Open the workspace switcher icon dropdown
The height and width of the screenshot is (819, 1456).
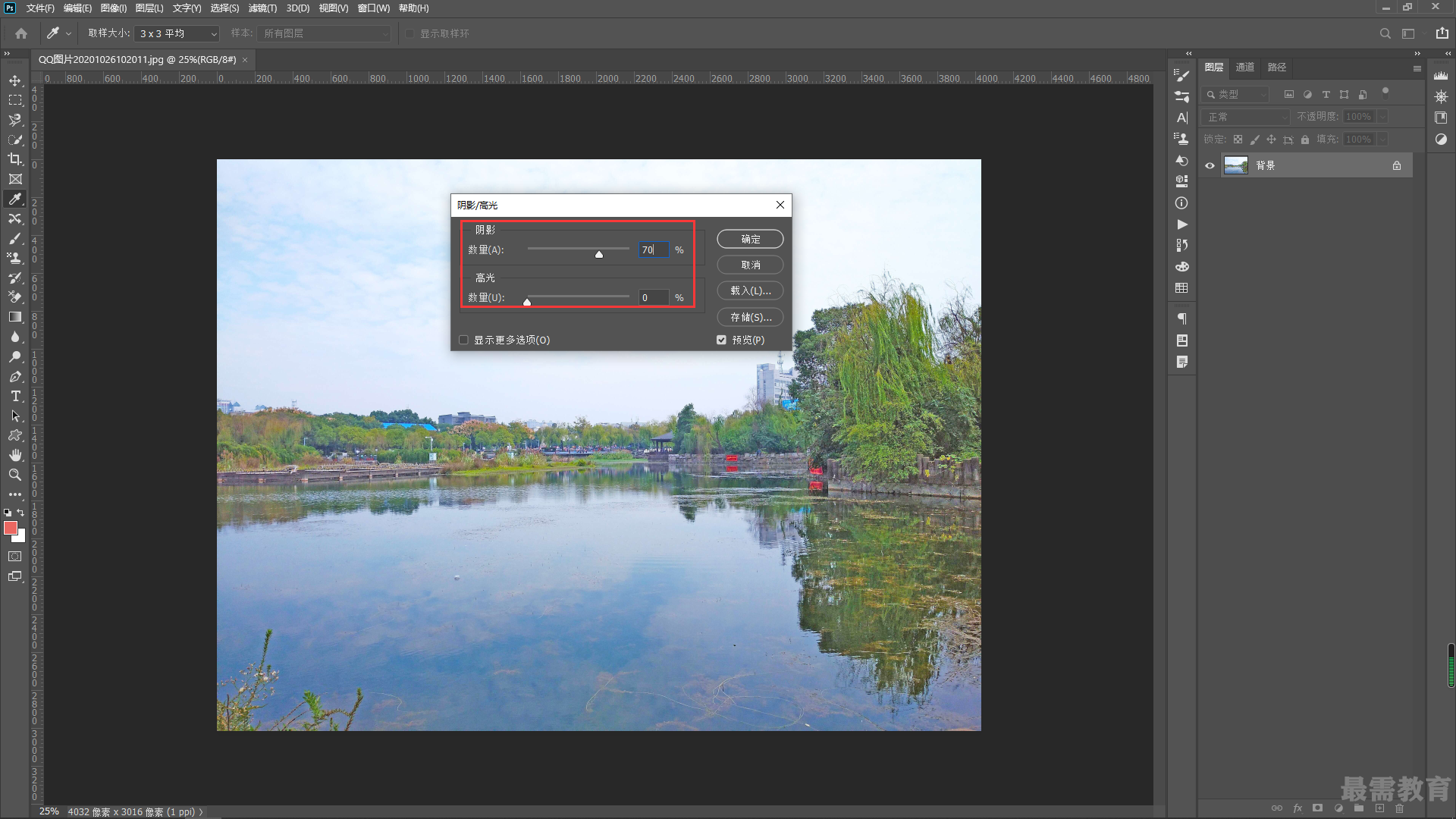[1410, 33]
